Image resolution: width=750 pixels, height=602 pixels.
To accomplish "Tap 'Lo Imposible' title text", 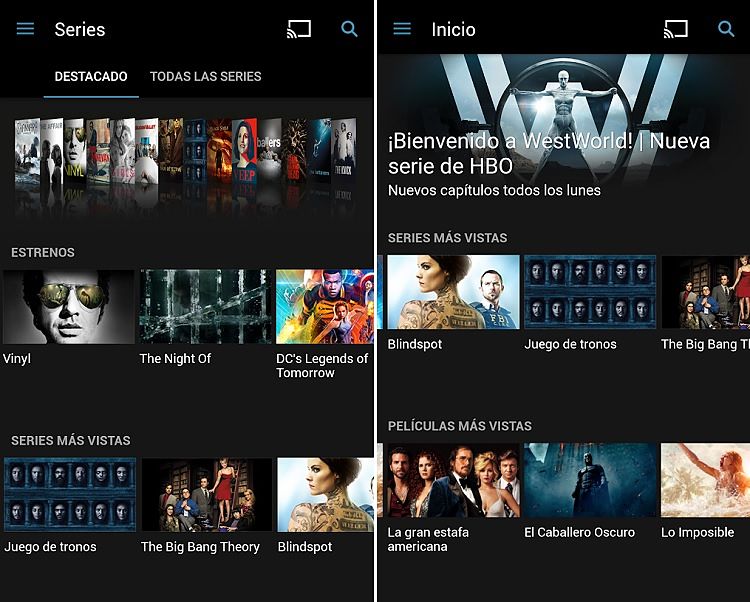I will click(x=697, y=532).
